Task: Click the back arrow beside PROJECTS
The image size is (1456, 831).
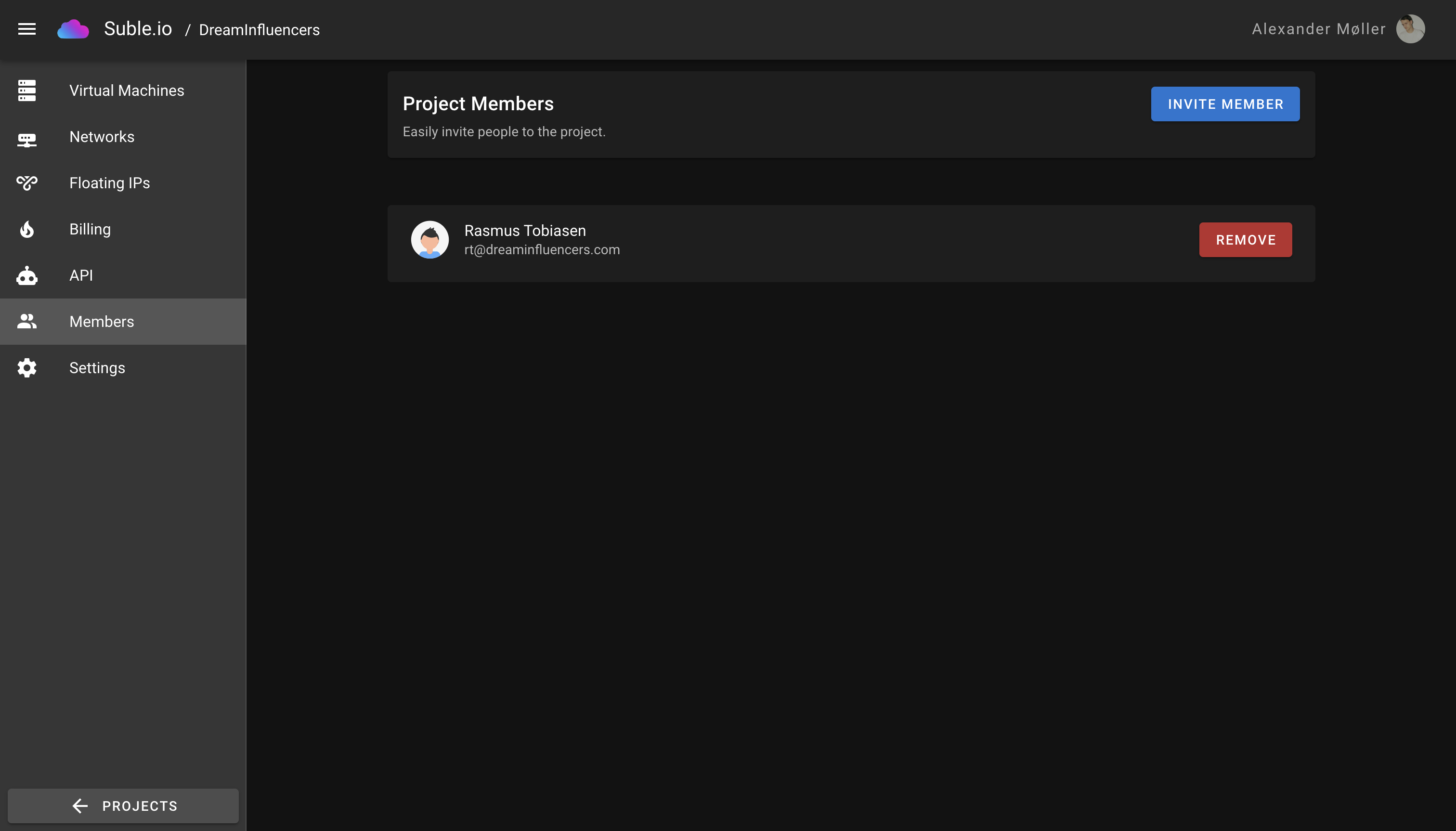Action: coord(79,805)
